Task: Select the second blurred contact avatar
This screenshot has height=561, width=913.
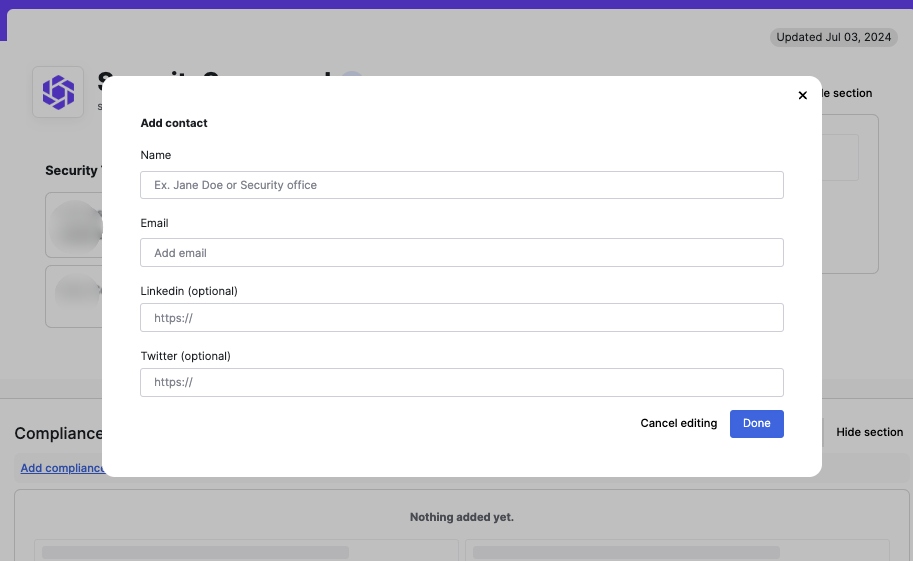Action: [77, 293]
